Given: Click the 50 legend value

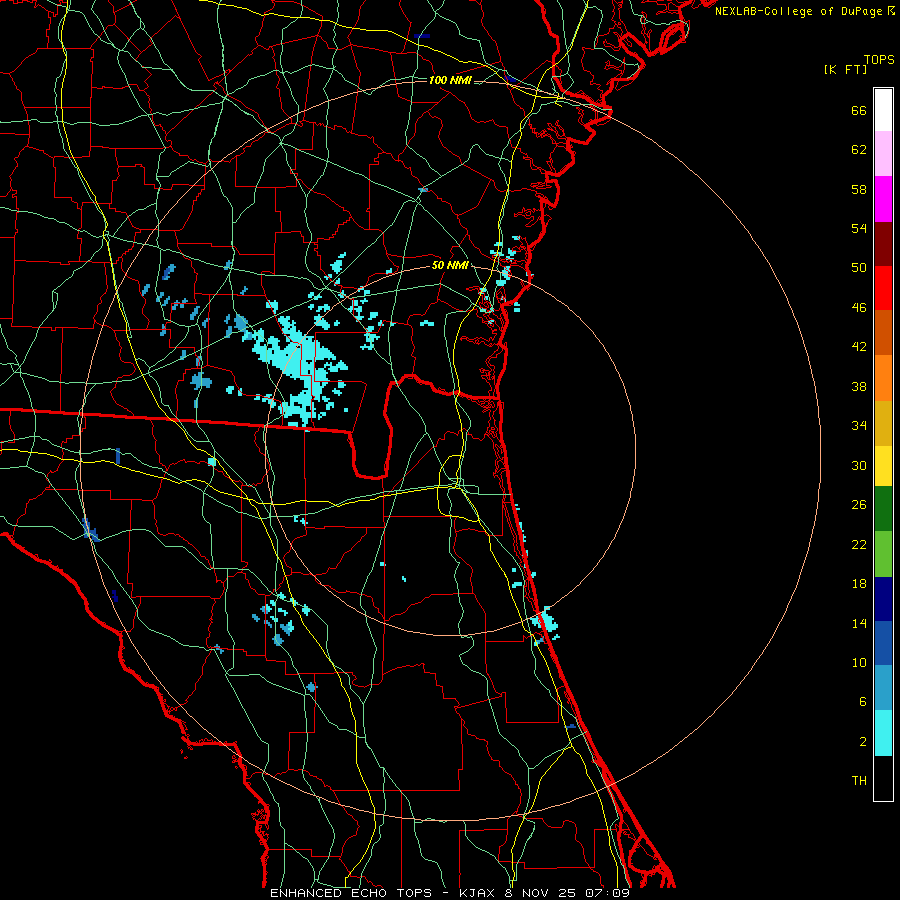Looking at the screenshot, I should click(859, 267).
